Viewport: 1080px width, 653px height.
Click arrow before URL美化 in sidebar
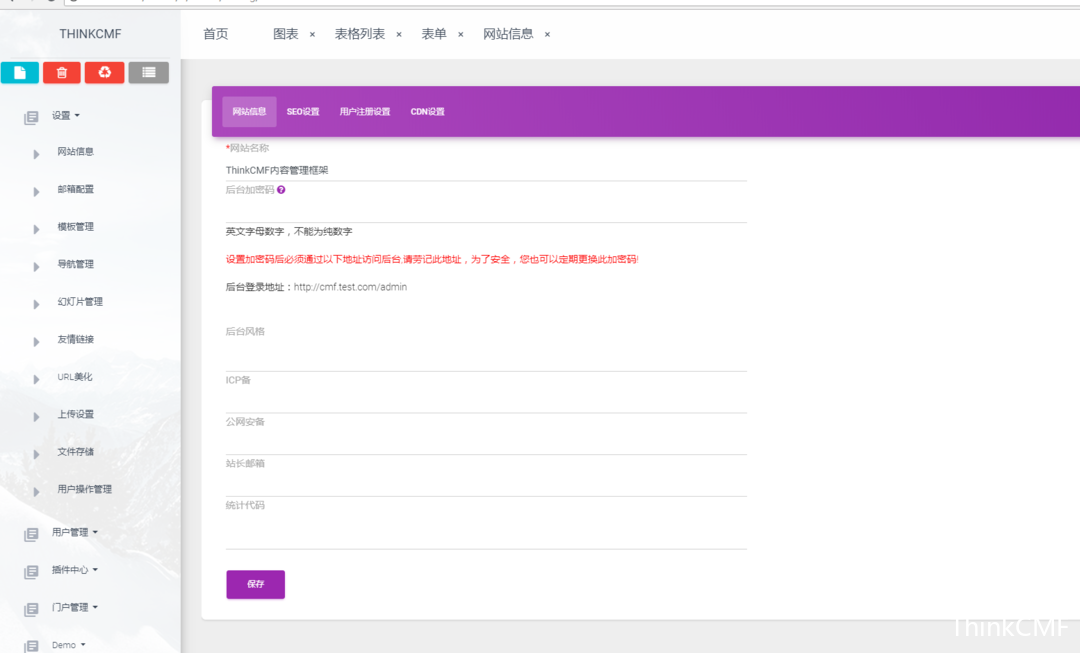point(37,380)
